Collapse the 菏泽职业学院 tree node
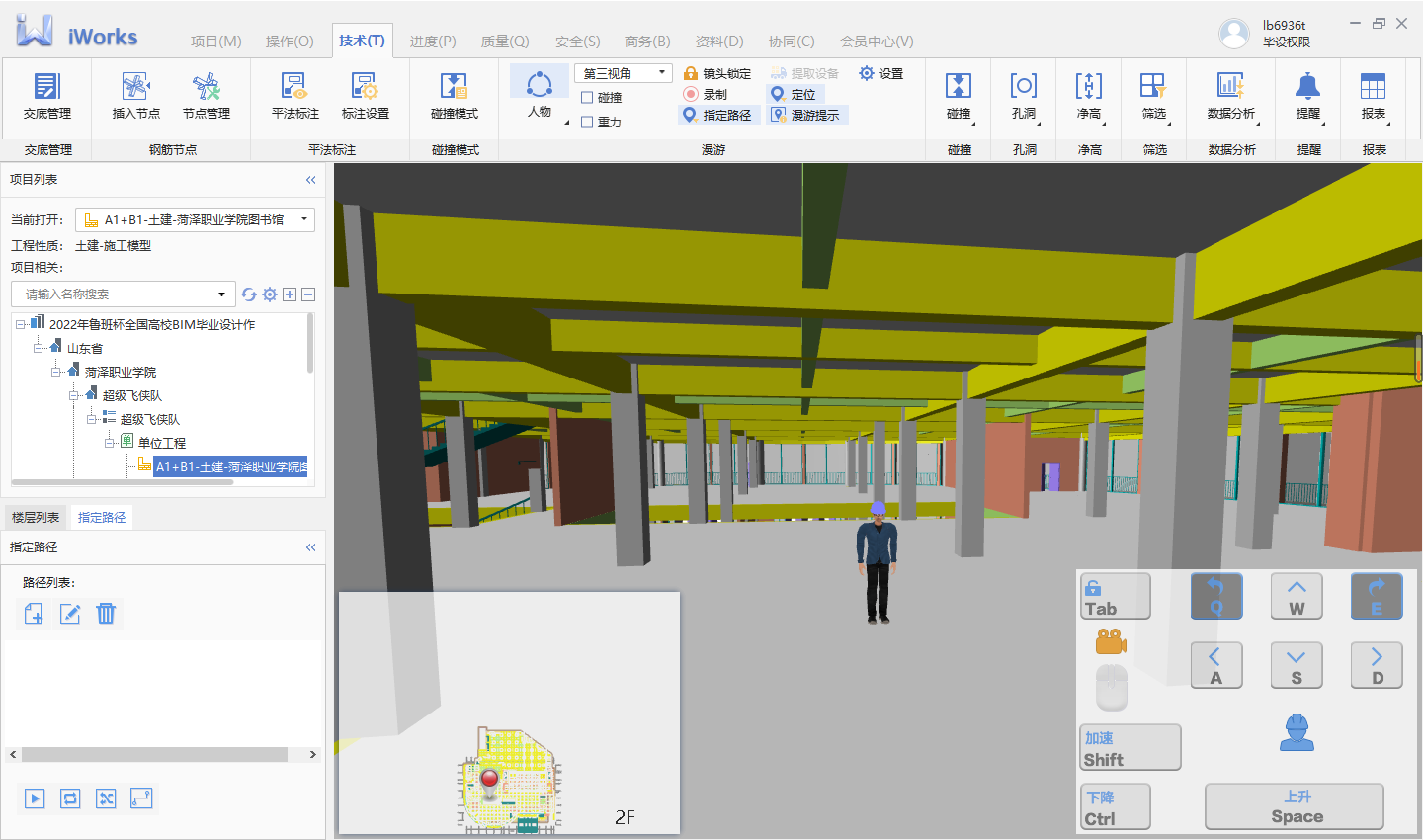Screen dimensions: 1423x840 click(55, 372)
